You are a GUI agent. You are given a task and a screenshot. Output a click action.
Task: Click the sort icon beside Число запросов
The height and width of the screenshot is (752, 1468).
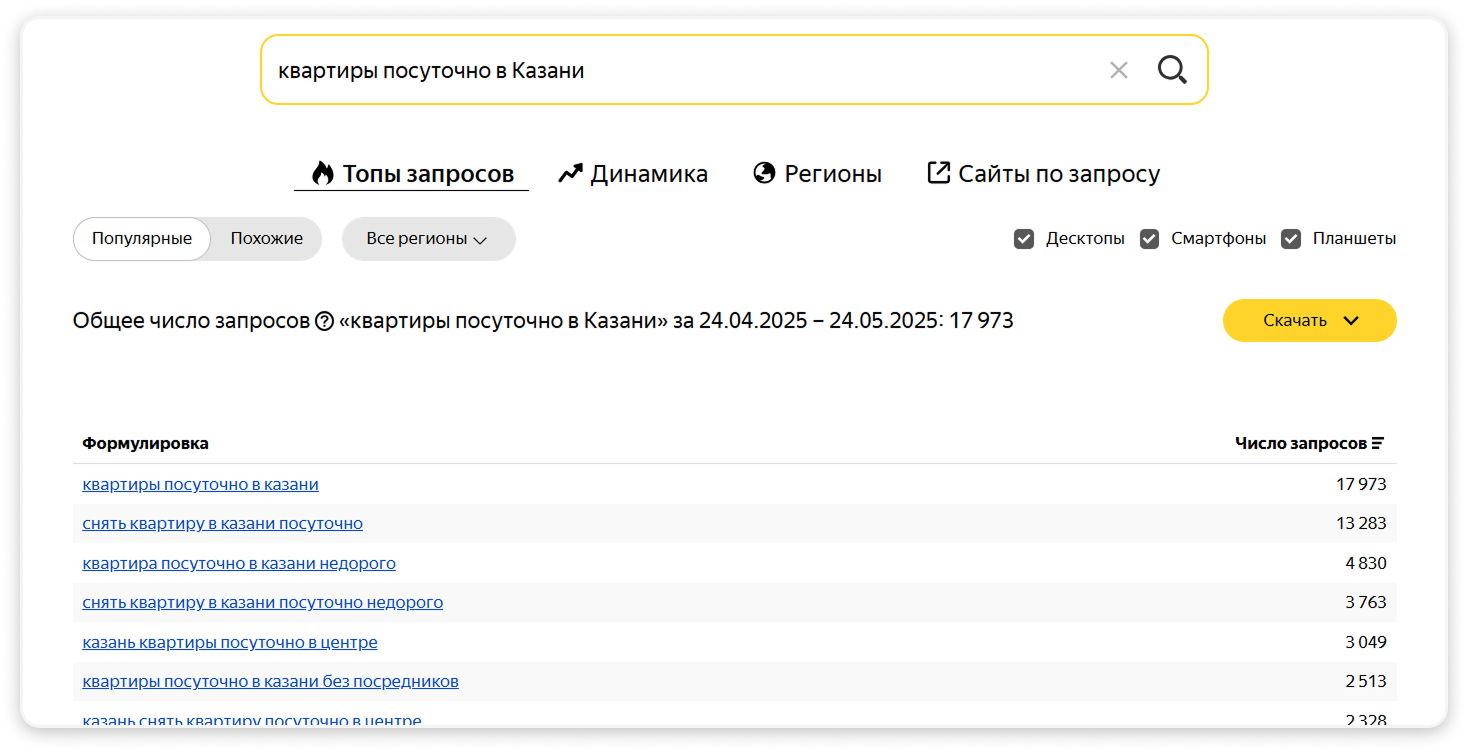coord(1379,442)
